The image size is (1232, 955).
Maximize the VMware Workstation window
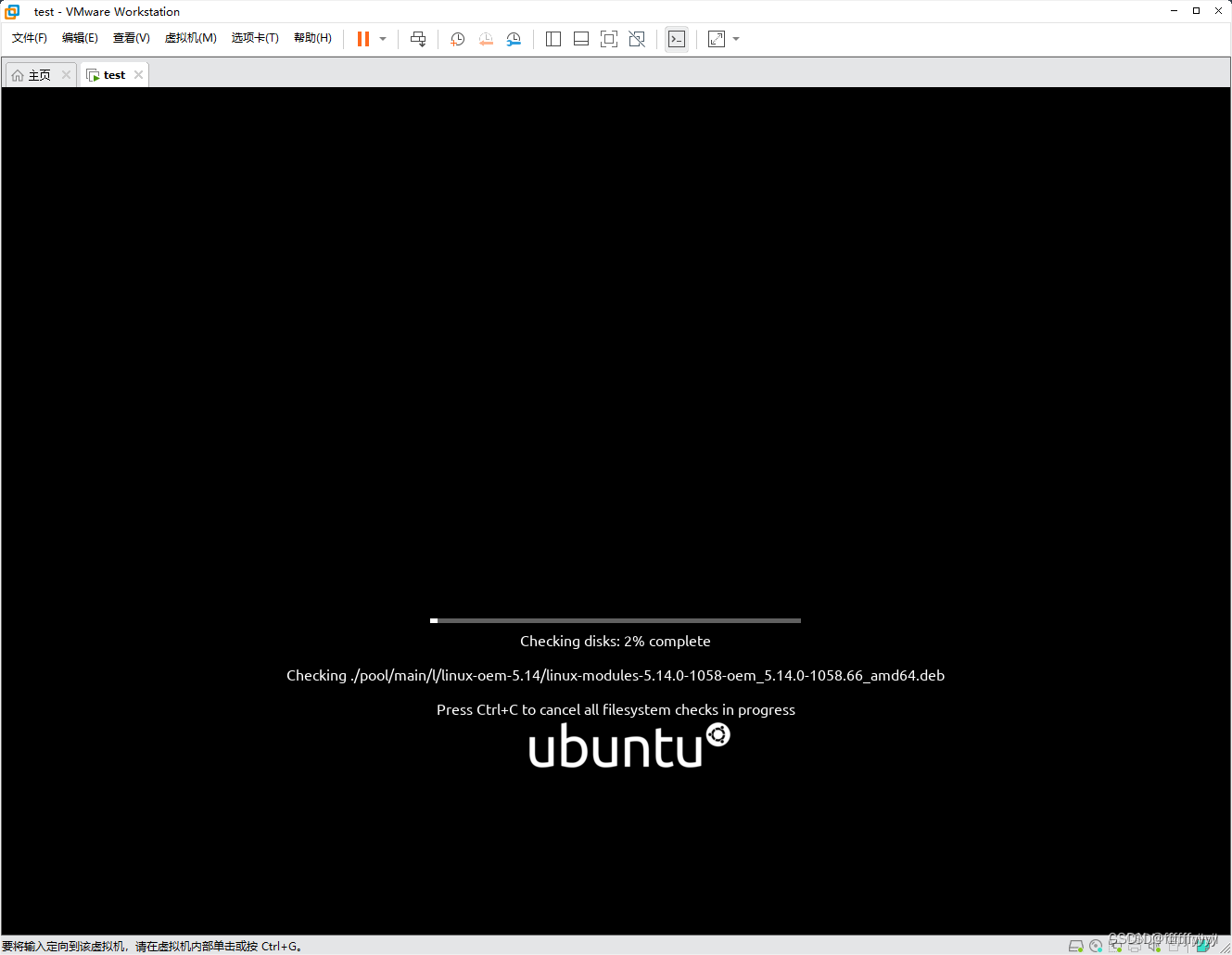1196,11
